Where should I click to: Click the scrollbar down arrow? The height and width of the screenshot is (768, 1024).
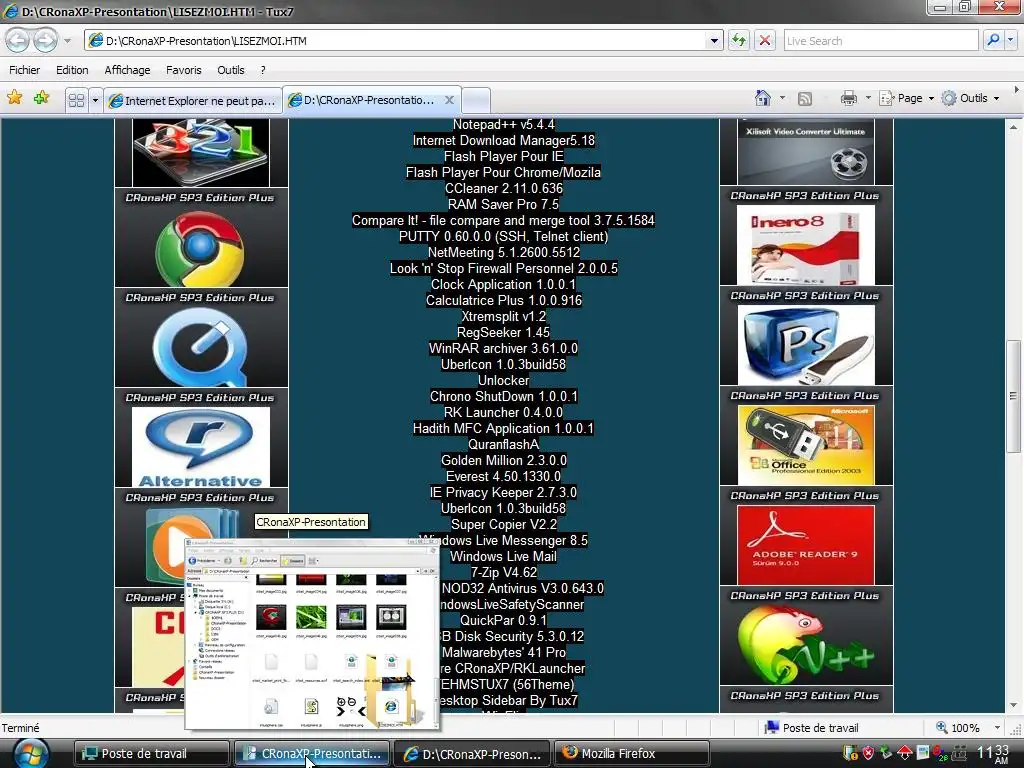pyautogui.click(x=1013, y=705)
